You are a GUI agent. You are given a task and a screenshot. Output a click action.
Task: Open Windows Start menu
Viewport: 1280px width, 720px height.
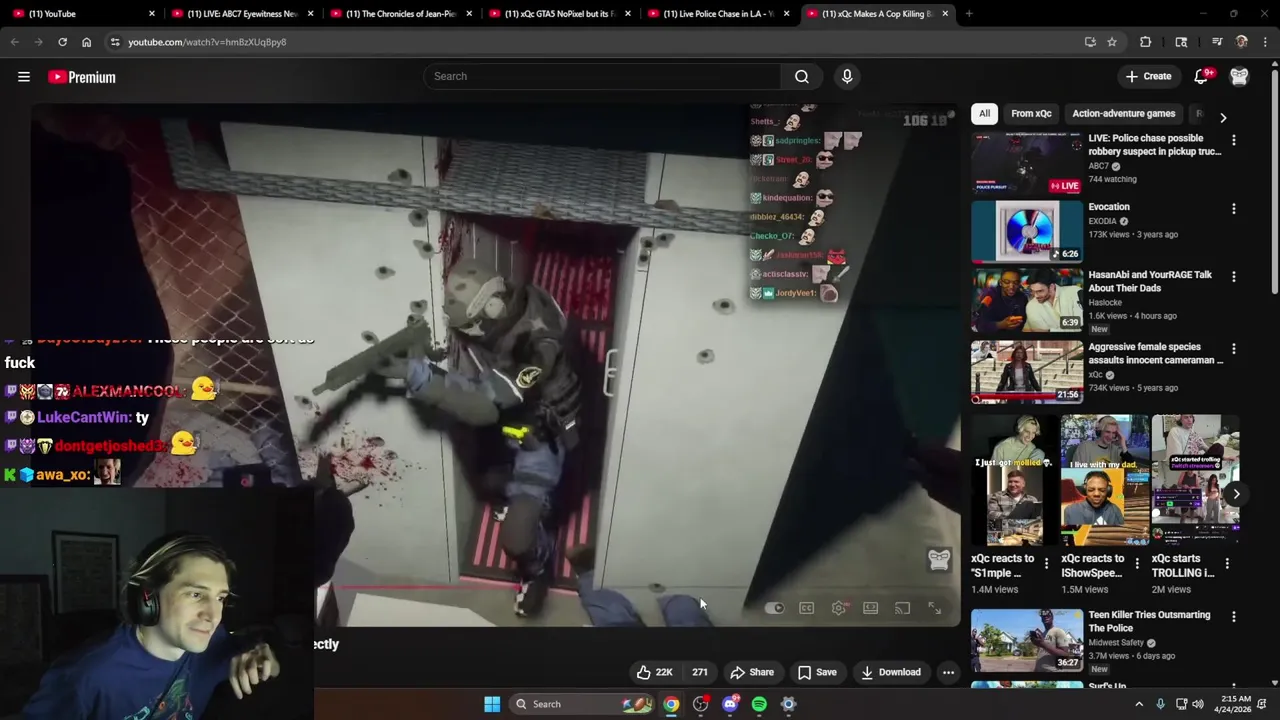pyautogui.click(x=492, y=704)
